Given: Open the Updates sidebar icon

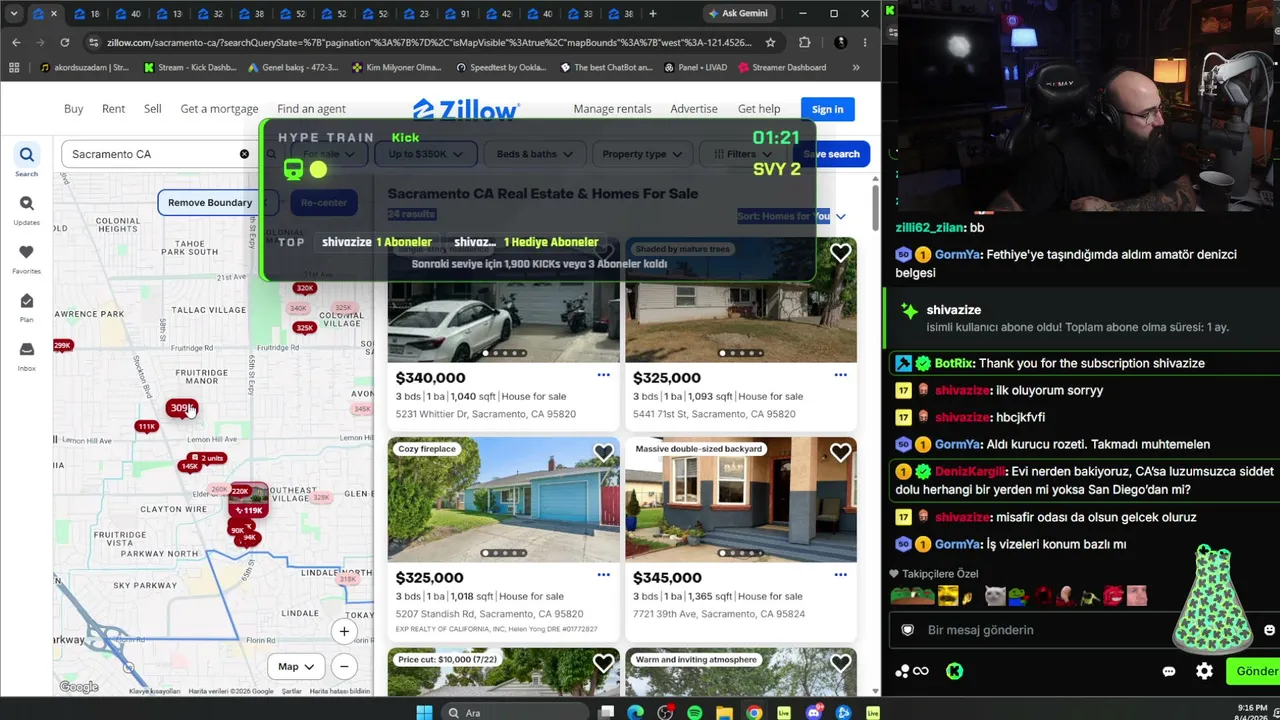Looking at the screenshot, I should pyautogui.click(x=26, y=209).
